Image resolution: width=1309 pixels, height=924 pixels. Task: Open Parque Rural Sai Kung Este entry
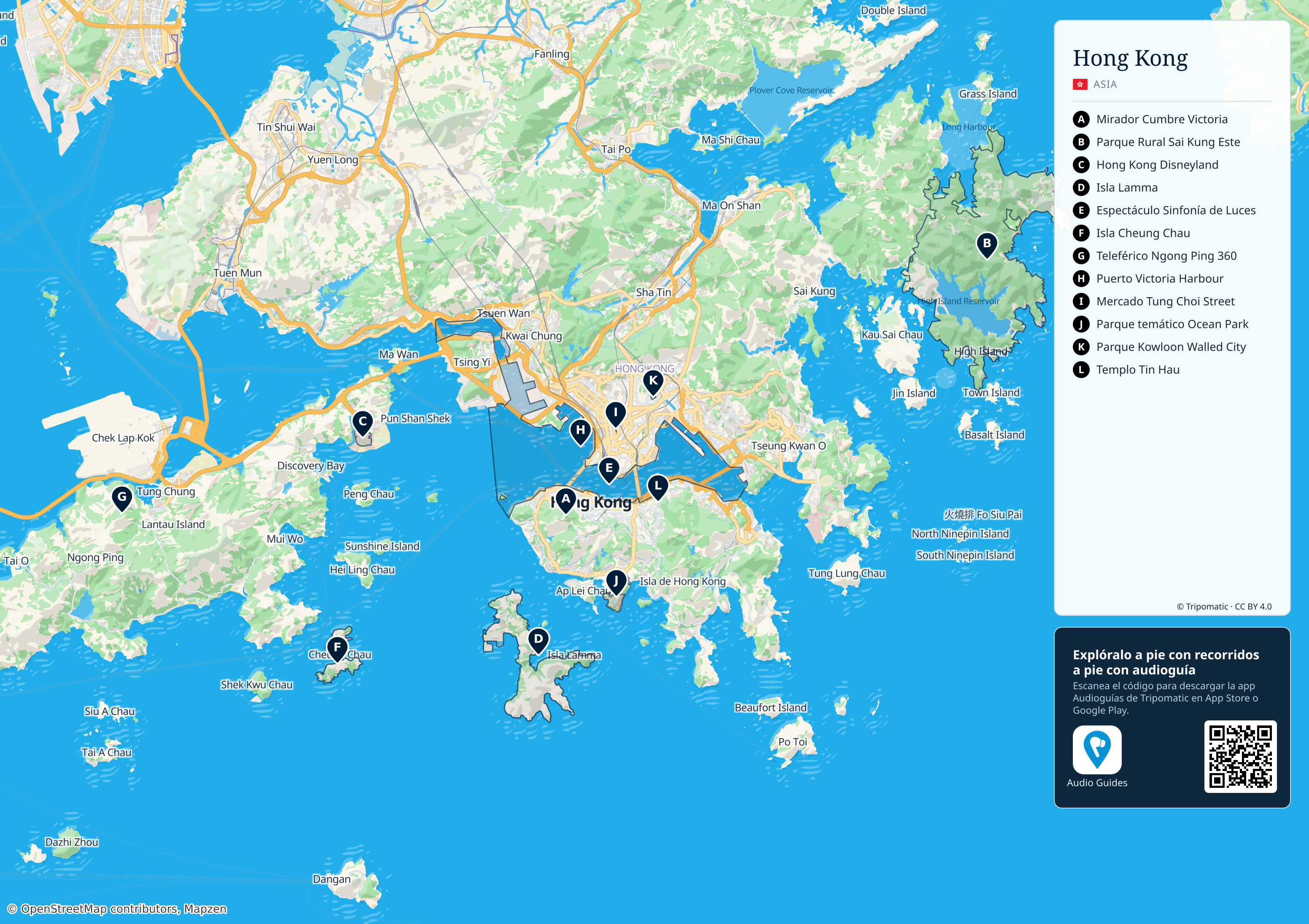tap(1168, 142)
